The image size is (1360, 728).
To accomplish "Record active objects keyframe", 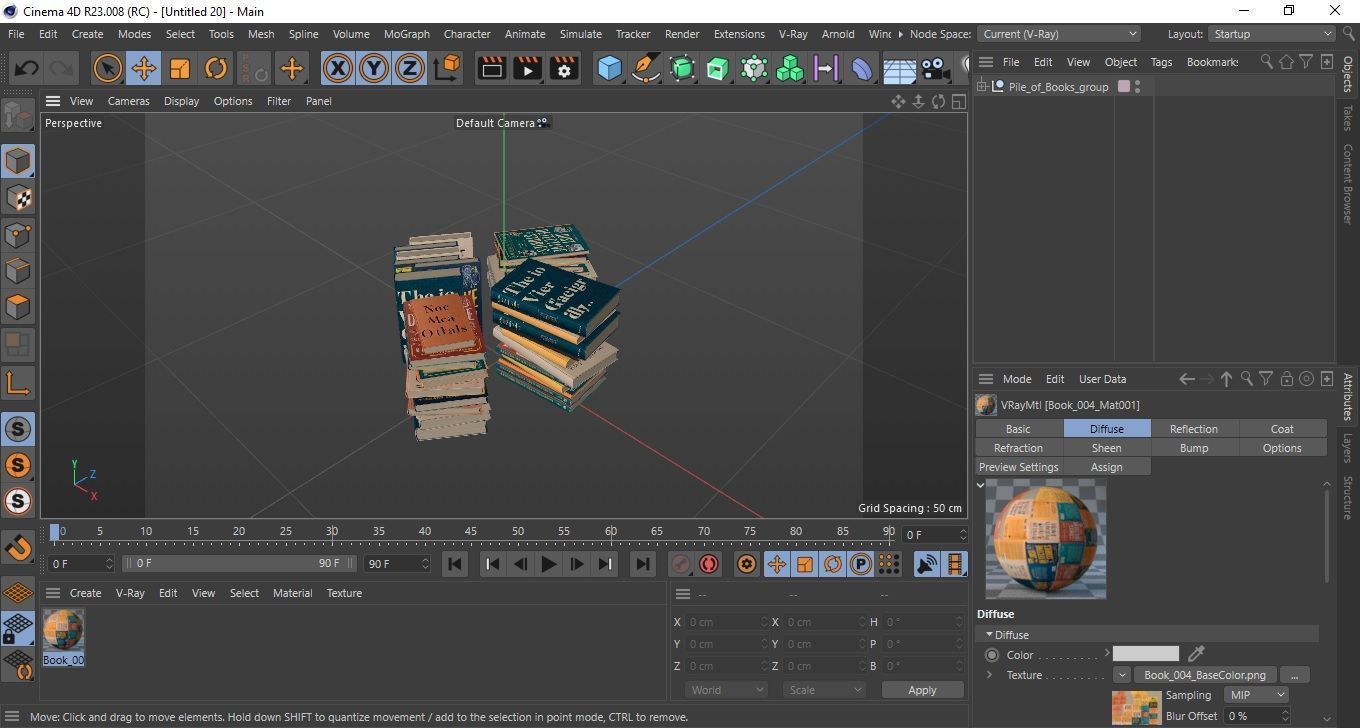I will tap(681, 564).
